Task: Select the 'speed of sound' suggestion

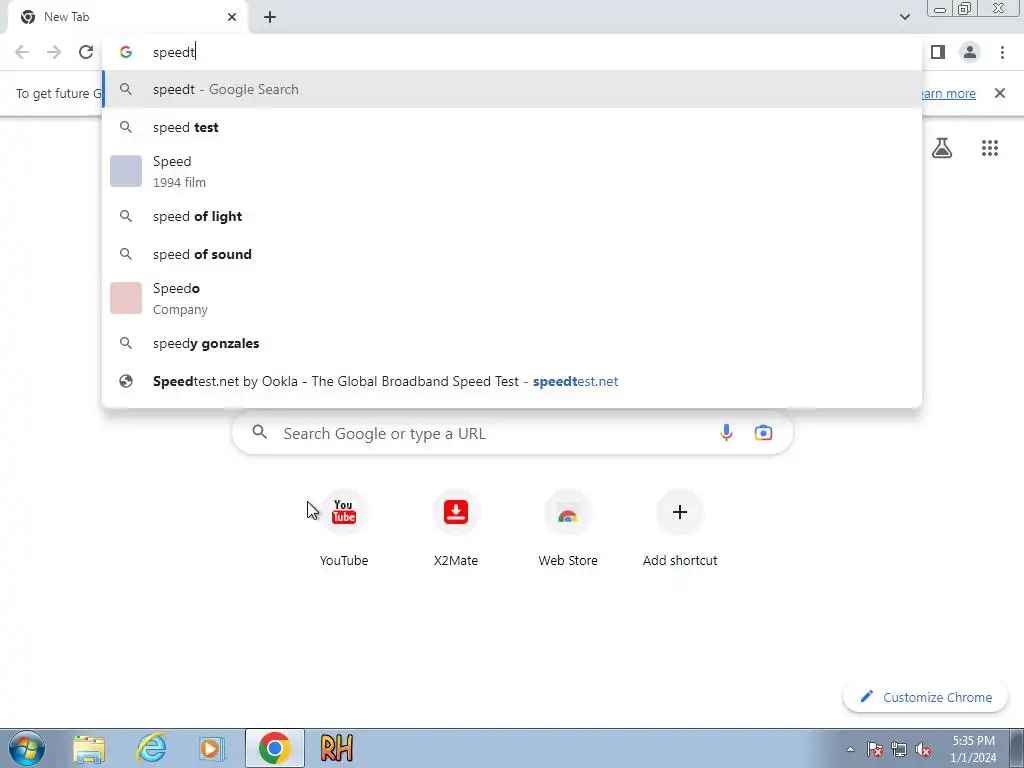Action: coord(512,254)
